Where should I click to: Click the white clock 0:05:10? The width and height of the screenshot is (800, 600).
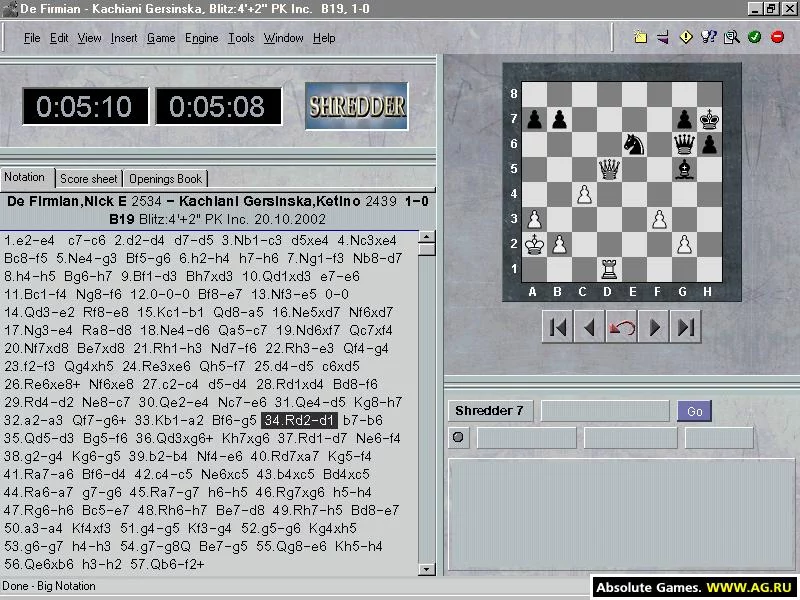pos(85,107)
